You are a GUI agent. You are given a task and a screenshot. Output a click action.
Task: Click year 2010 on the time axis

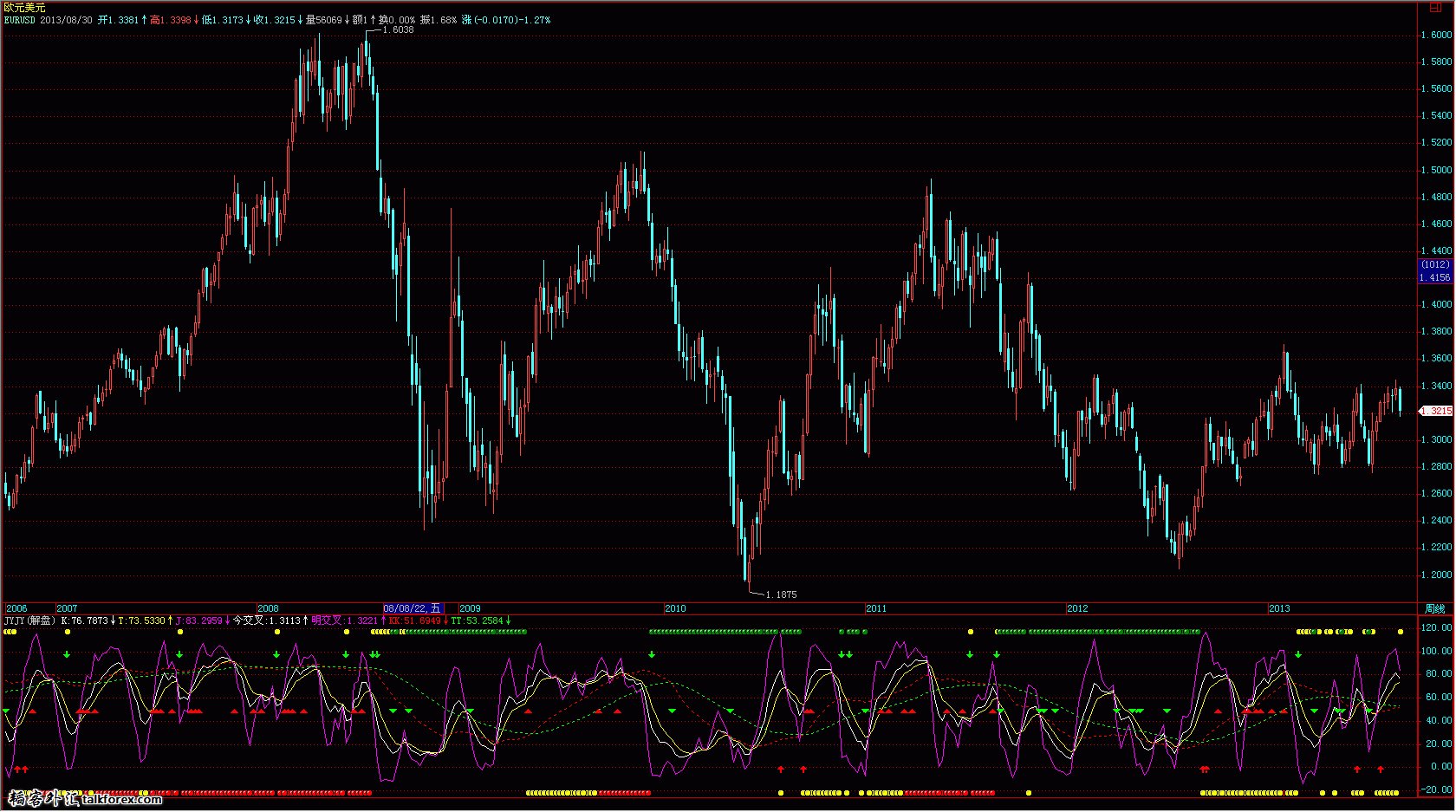675,608
